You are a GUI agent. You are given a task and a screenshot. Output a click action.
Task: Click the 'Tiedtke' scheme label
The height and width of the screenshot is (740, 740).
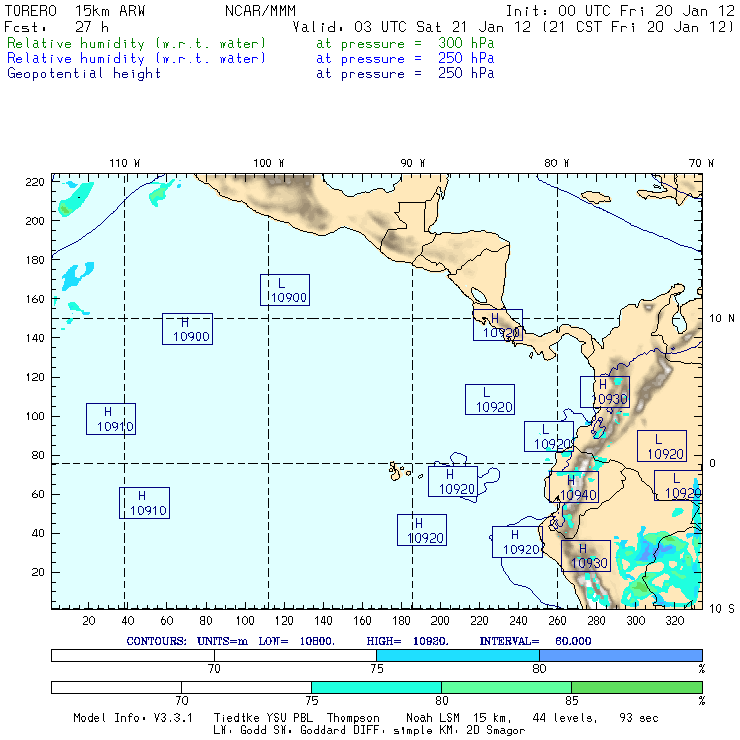(x=237, y=718)
